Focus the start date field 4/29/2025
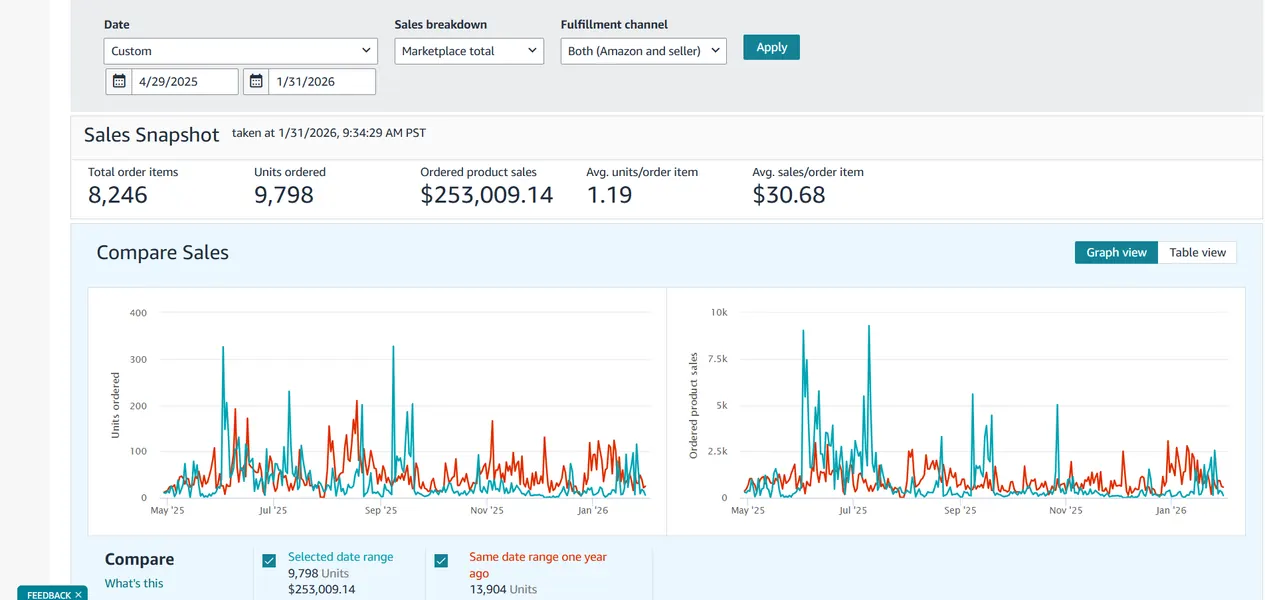The width and height of the screenshot is (1265, 600). (185, 82)
